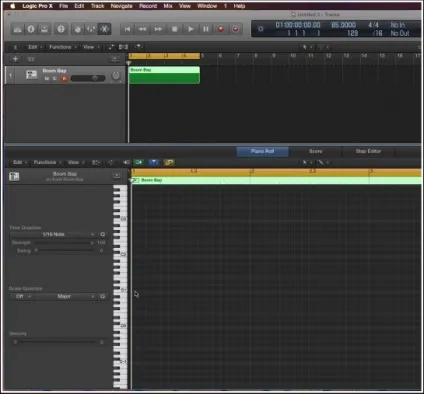This screenshot has width=424, height=394.
Task: Open the Navigate menu
Action: [x=121, y=6]
